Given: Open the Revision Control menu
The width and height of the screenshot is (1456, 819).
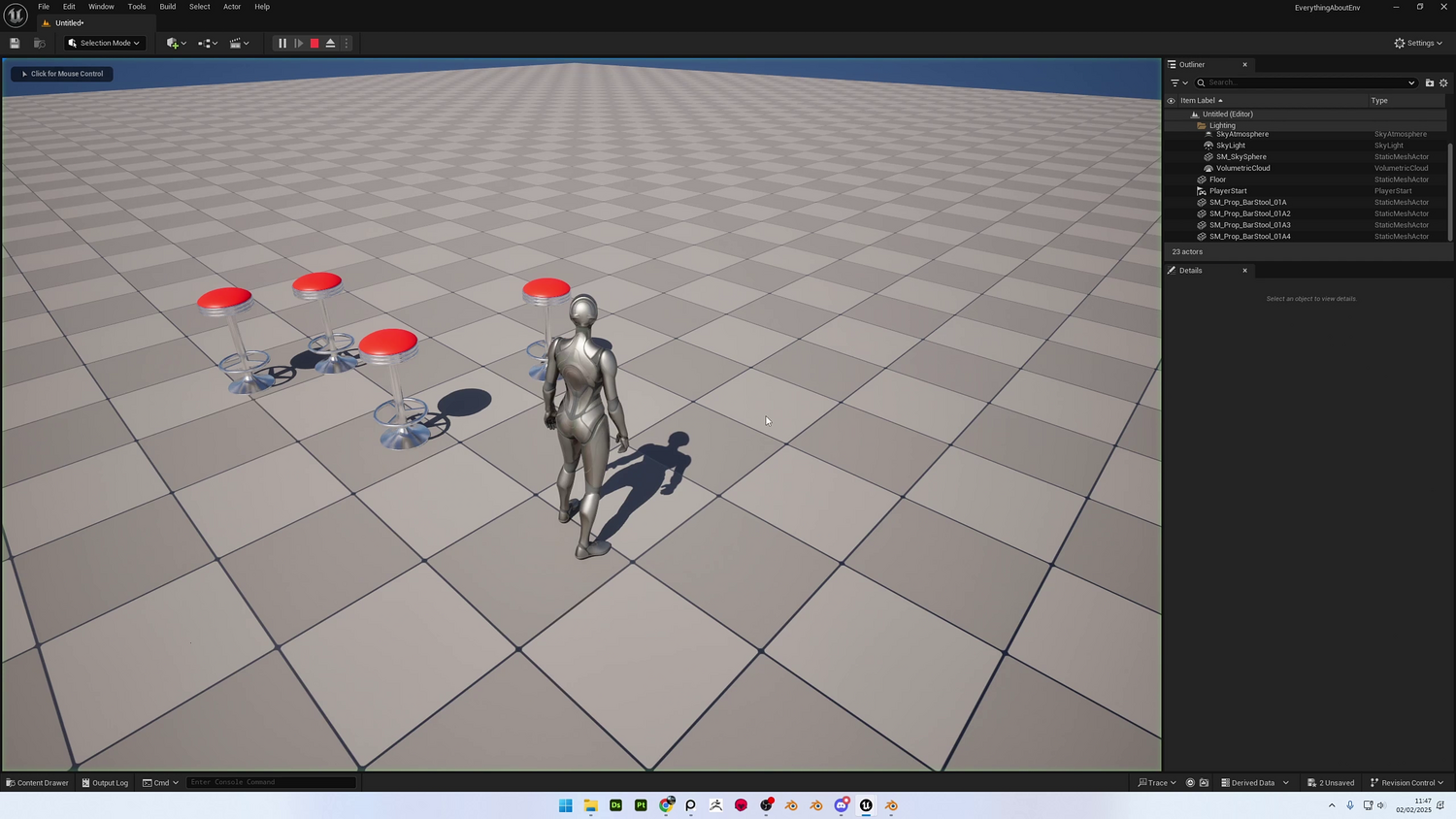Looking at the screenshot, I should [1406, 783].
